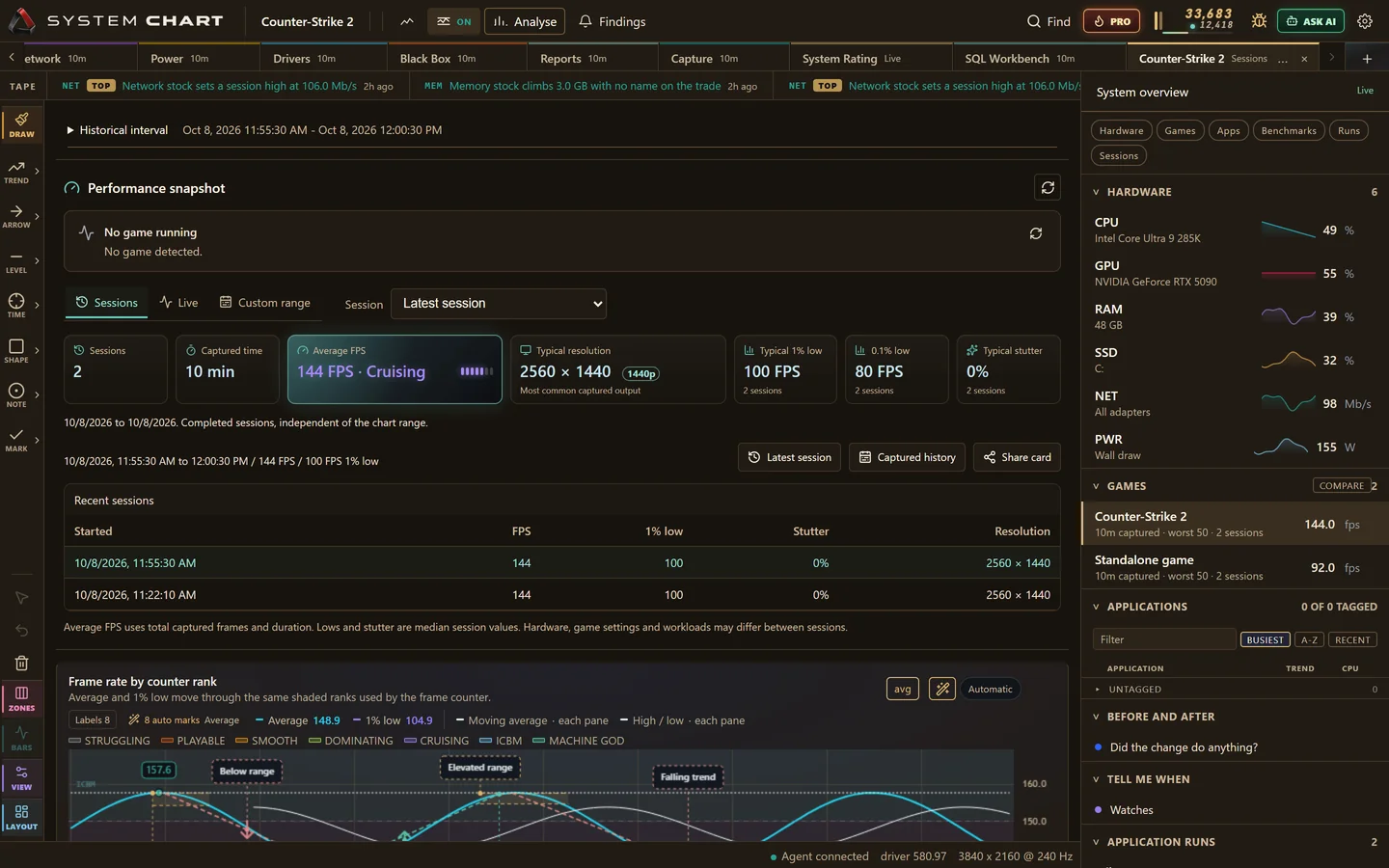Click the auto-marks magic wand button
Screen dimensions: 1389x868
[x=941, y=689]
